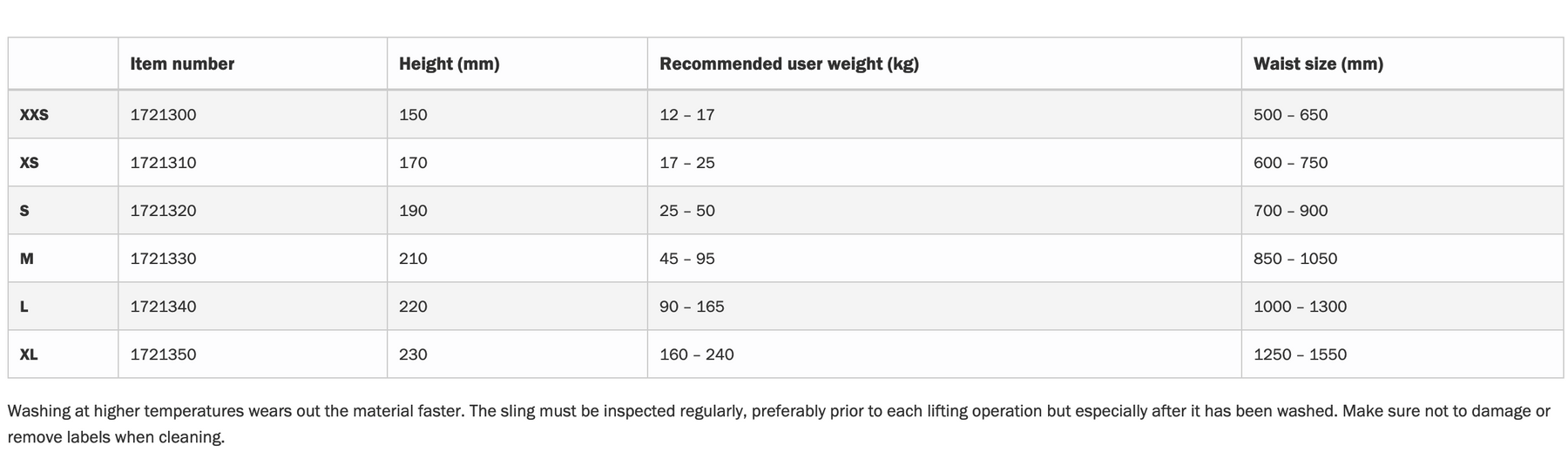This screenshot has width=1568, height=452.
Task: Click item number 1721330
Action: click(163, 259)
